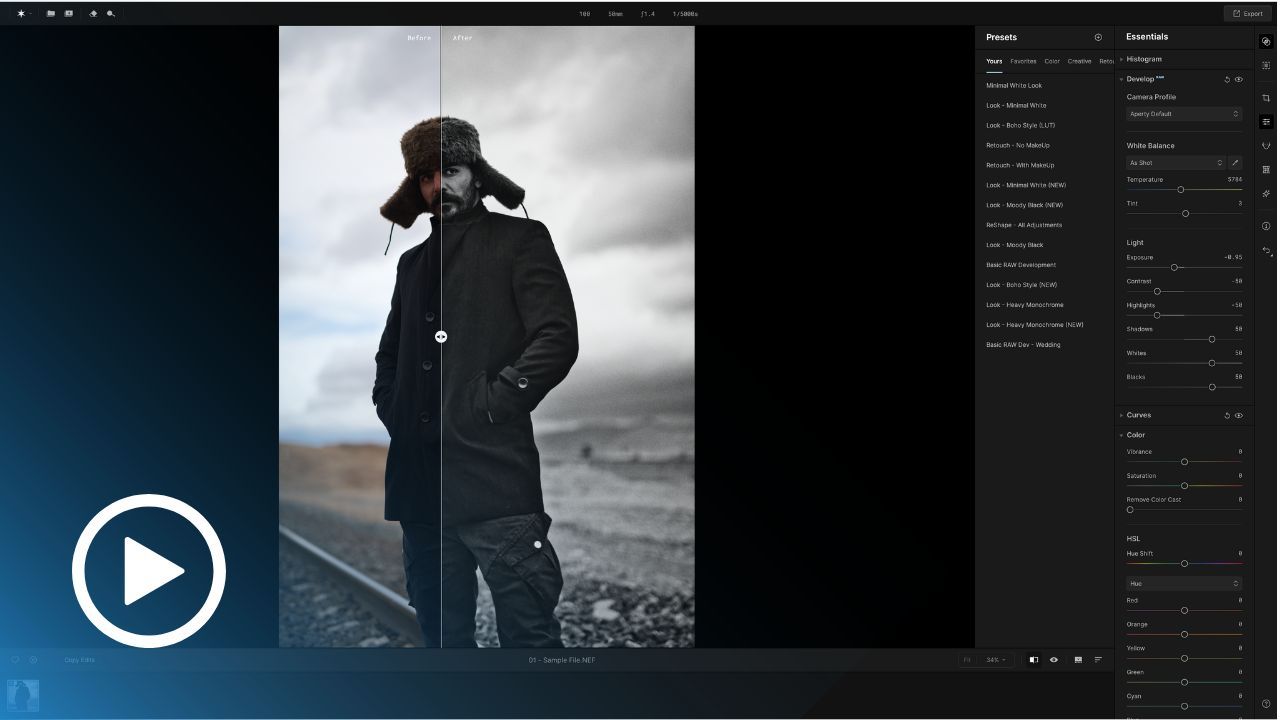Switch to the Creative presets tab
Screen dimensions: 1280x720
click(x=1080, y=61)
